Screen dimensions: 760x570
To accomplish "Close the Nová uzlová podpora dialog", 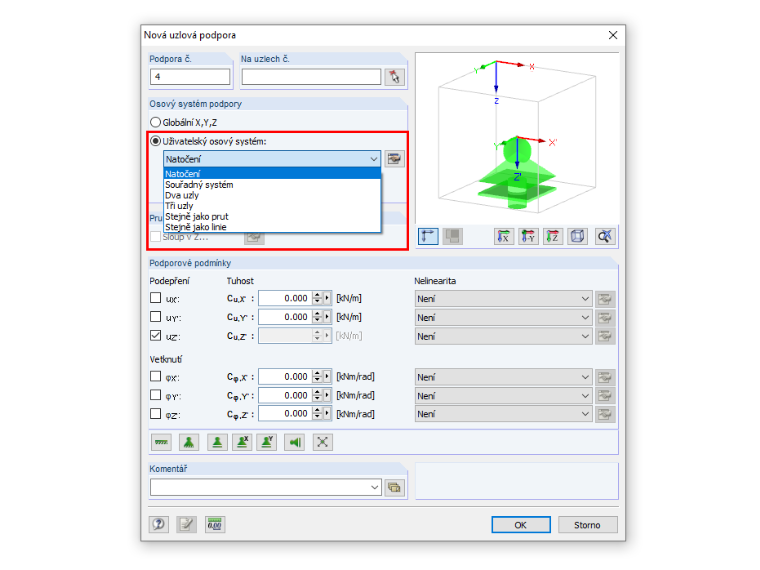I will [613, 35].
